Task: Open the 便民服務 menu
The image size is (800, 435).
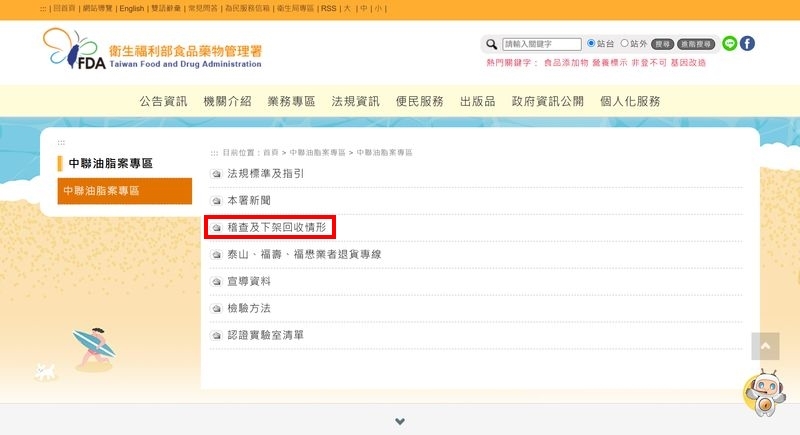Action: coord(419,101)
